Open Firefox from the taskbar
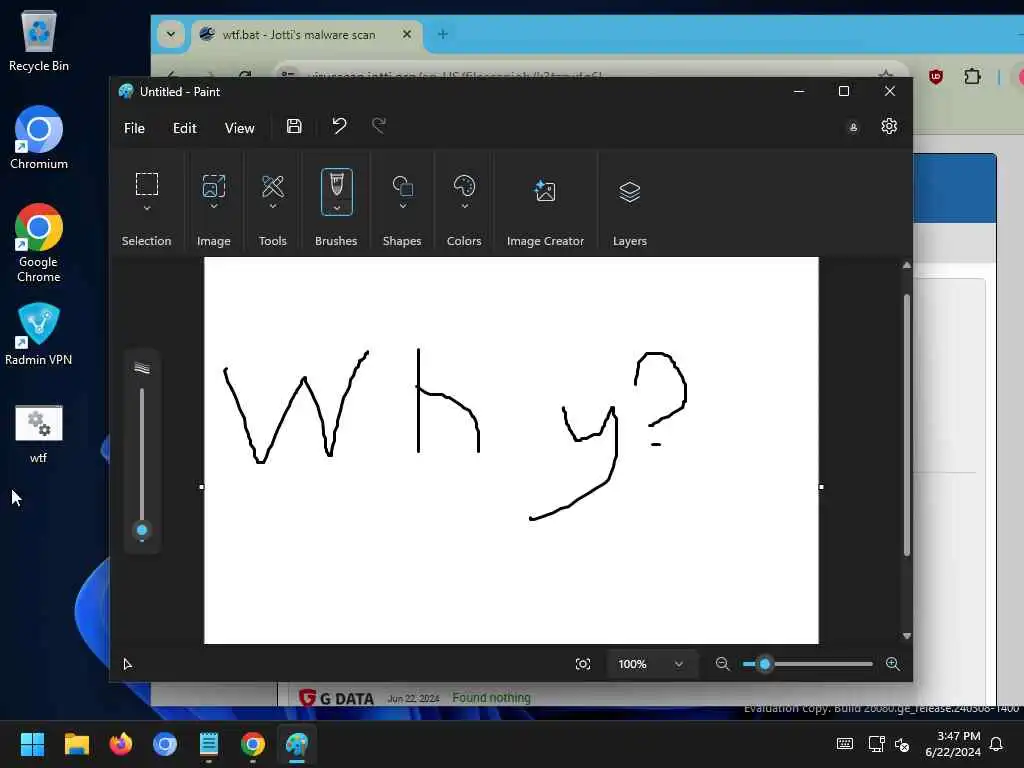Screen dimensions: 1024x768 (121, 744)
